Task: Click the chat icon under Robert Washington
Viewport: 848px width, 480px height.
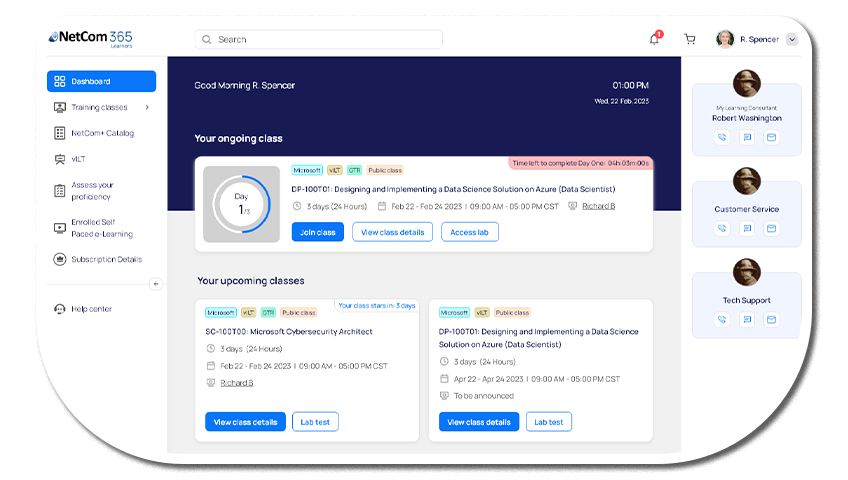Action: coord(747,138)
